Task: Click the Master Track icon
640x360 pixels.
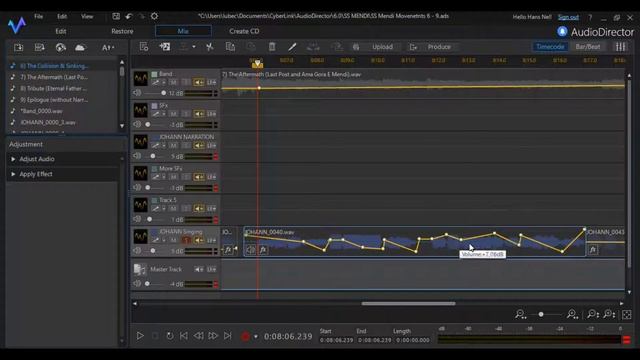Action: pos(140,269)
